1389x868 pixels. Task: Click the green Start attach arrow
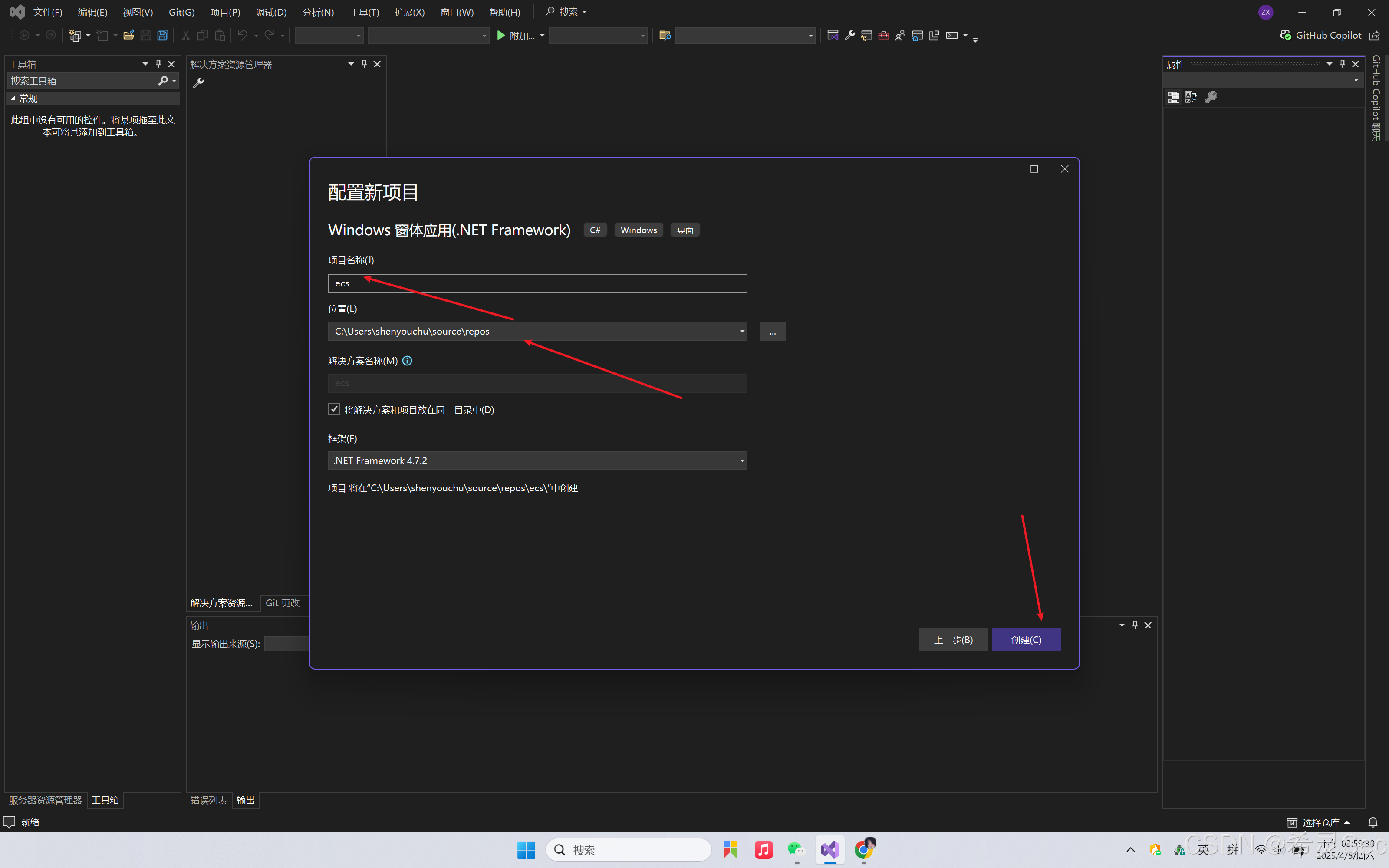click(500, 36)
